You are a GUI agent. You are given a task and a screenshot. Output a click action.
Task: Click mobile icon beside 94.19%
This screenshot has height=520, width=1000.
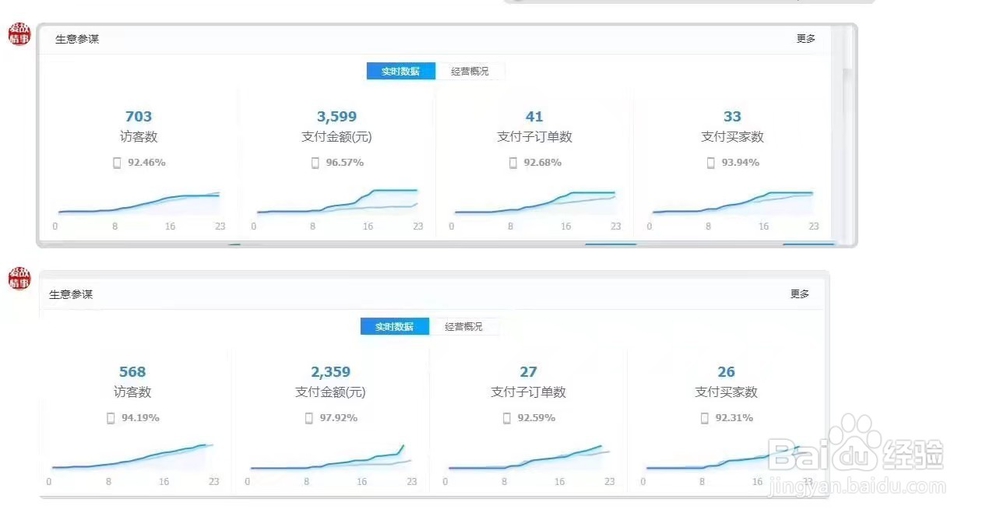[x=110, y=418]
